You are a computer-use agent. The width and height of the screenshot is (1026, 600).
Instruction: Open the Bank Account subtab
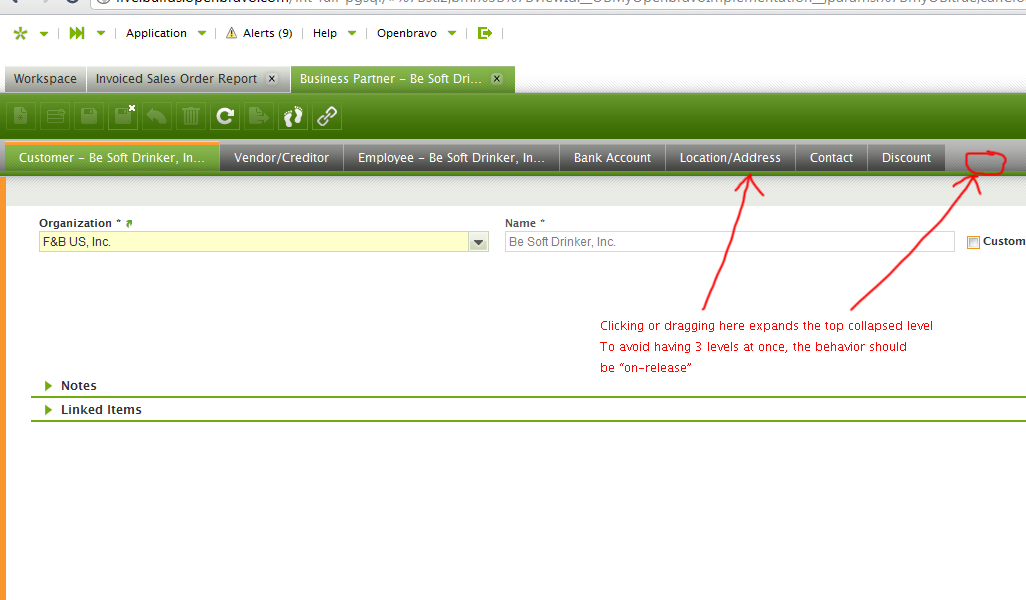click(x=612, y=158)
